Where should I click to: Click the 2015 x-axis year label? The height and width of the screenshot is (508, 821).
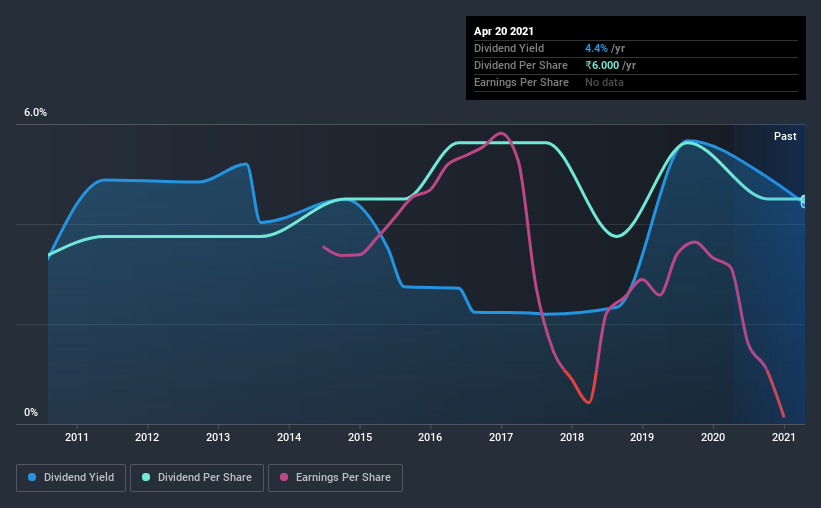360,437
